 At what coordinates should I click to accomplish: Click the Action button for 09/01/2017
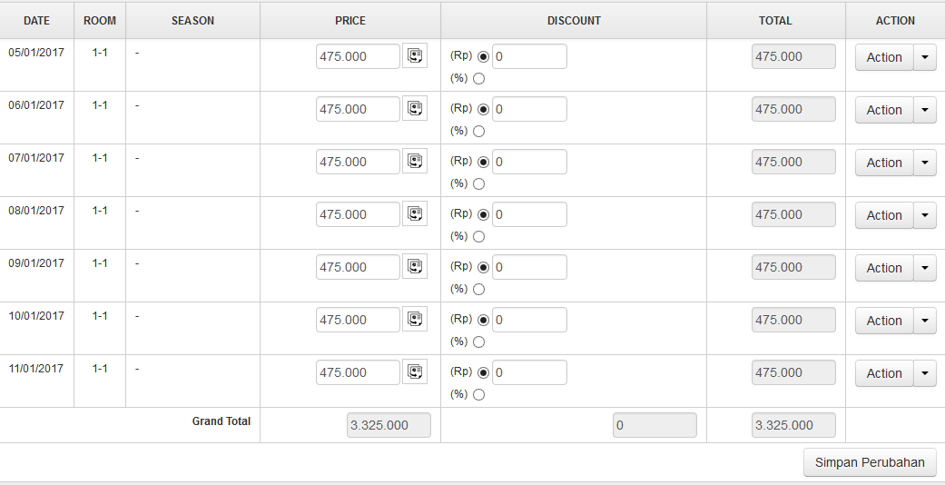(x=884, y=268)
